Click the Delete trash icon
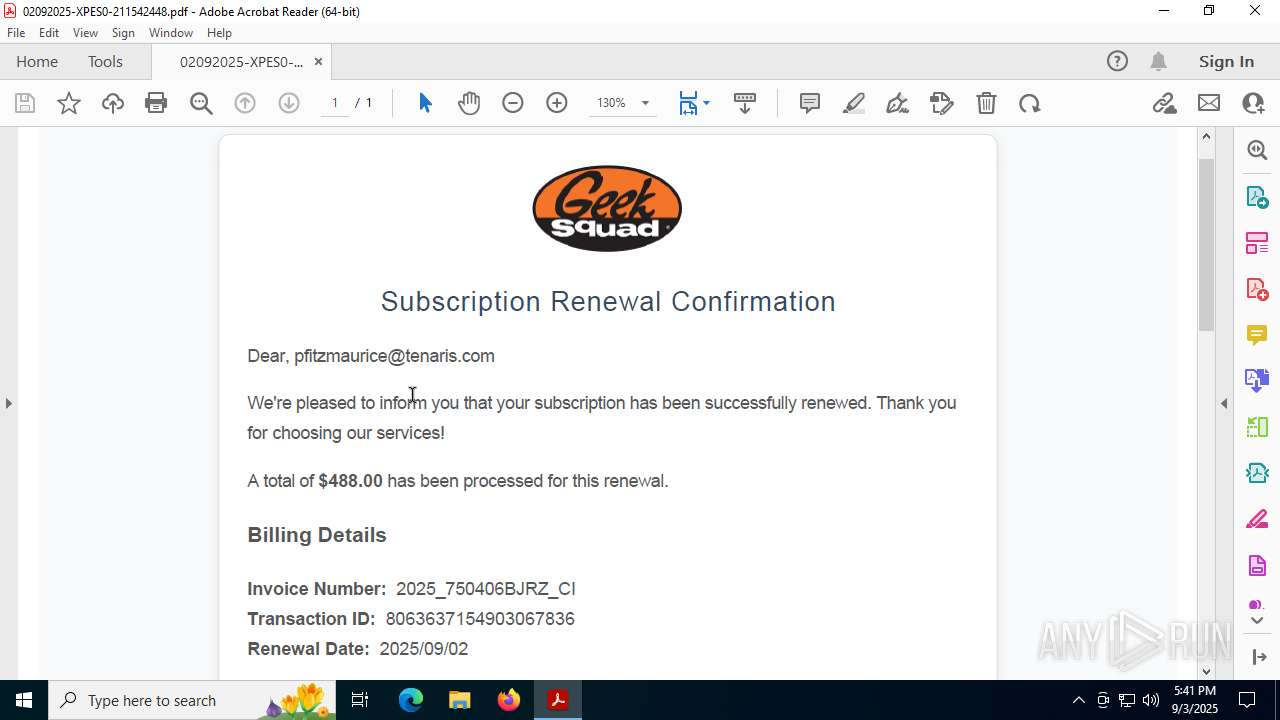The width and height of the screenshot is (1280, 720). tap(986, 103)
